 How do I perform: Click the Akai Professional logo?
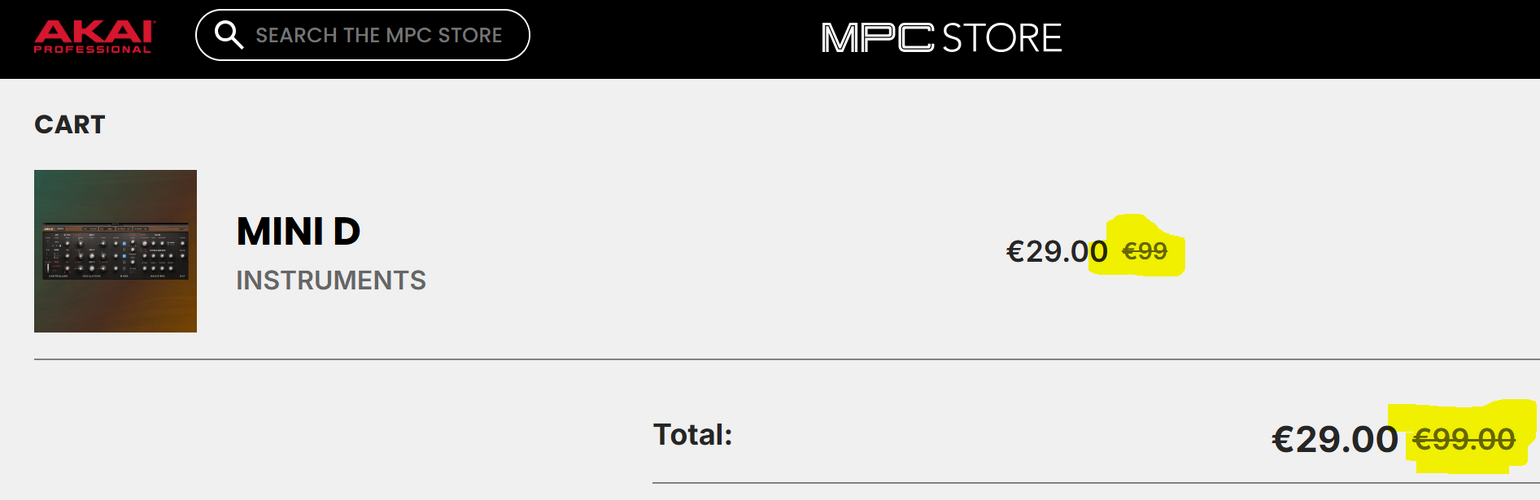[93, 36]
